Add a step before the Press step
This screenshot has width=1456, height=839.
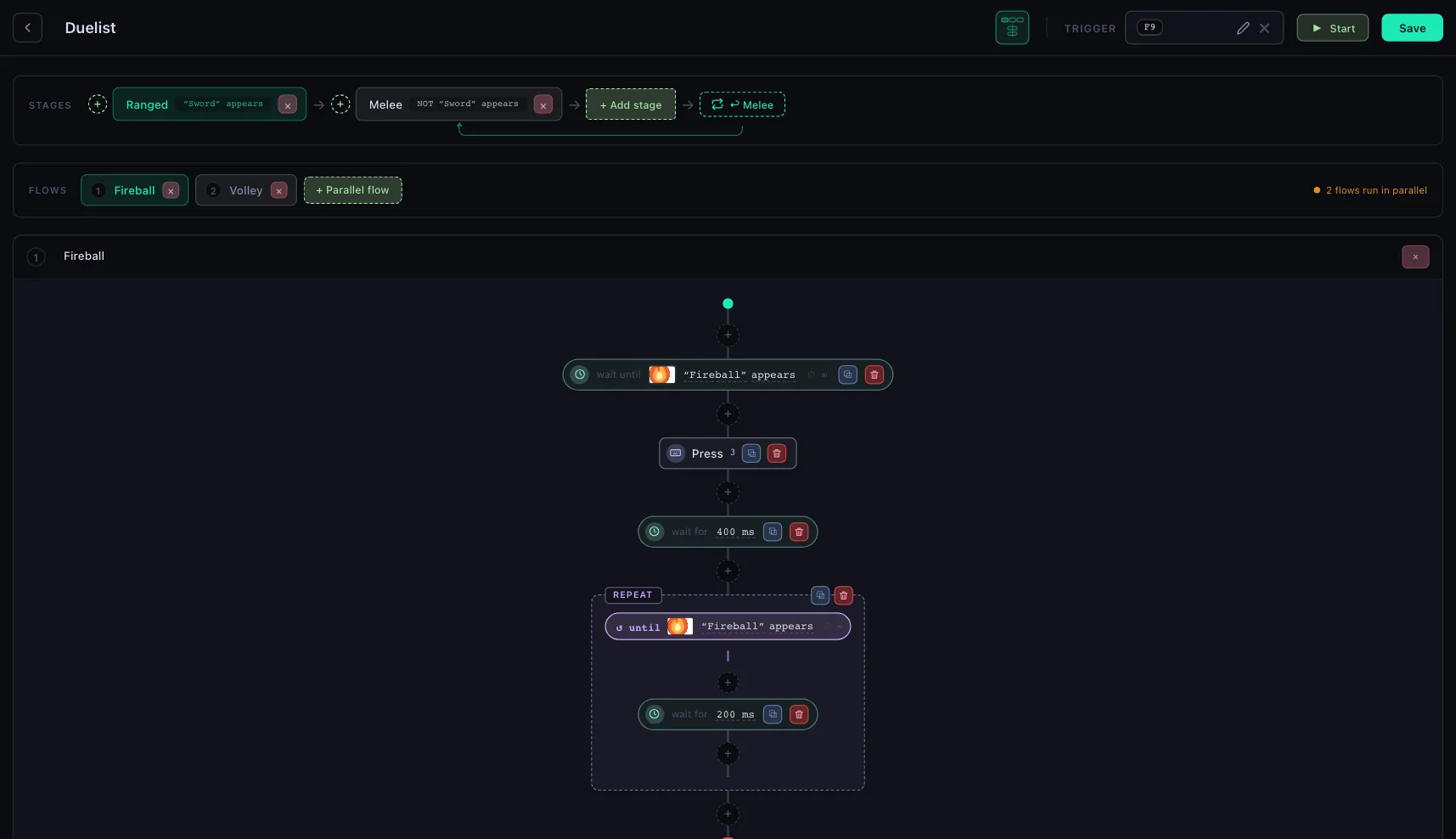(x=728, y=414)
